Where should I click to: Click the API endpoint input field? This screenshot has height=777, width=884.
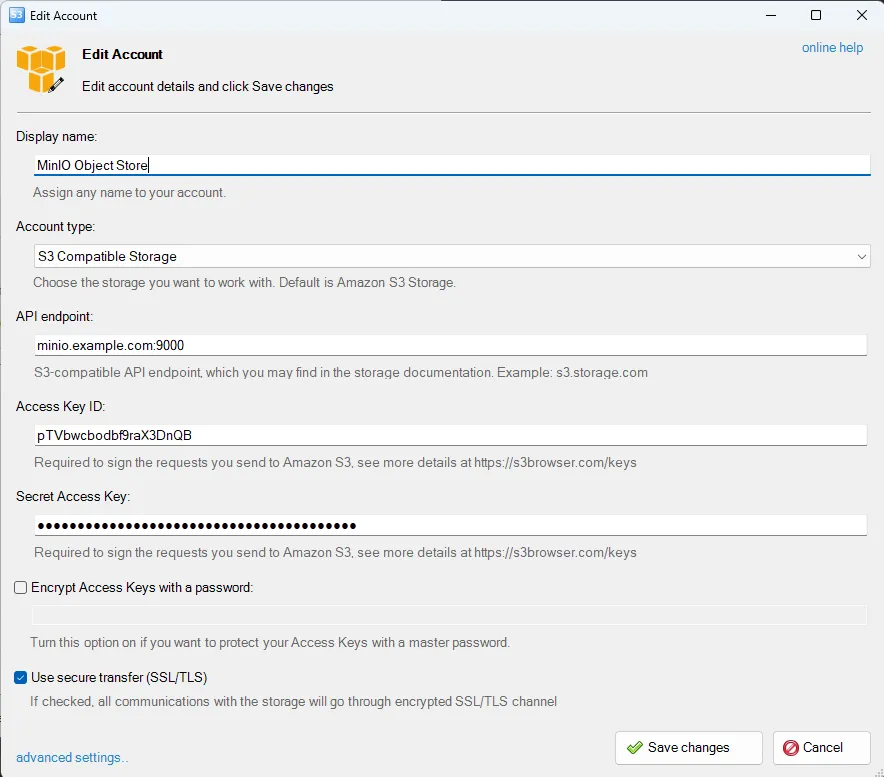tap(450, 345)
